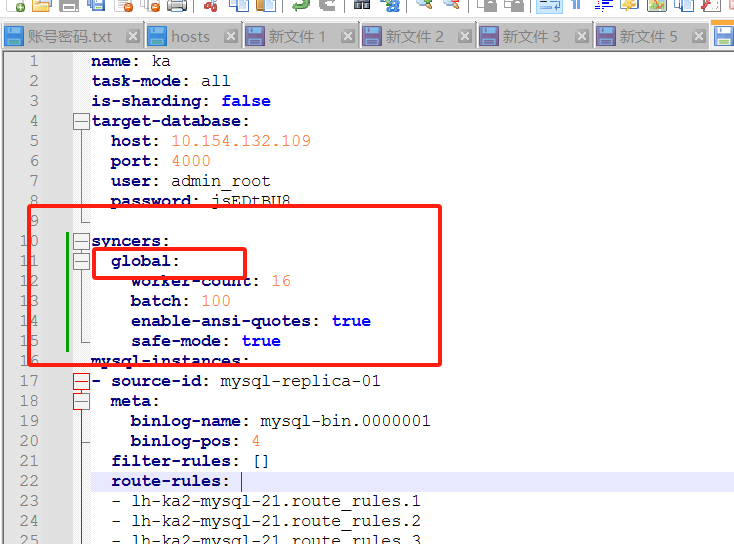Click line number 1 in the margin
The image size is (734, 544).
tap(34, 61)
